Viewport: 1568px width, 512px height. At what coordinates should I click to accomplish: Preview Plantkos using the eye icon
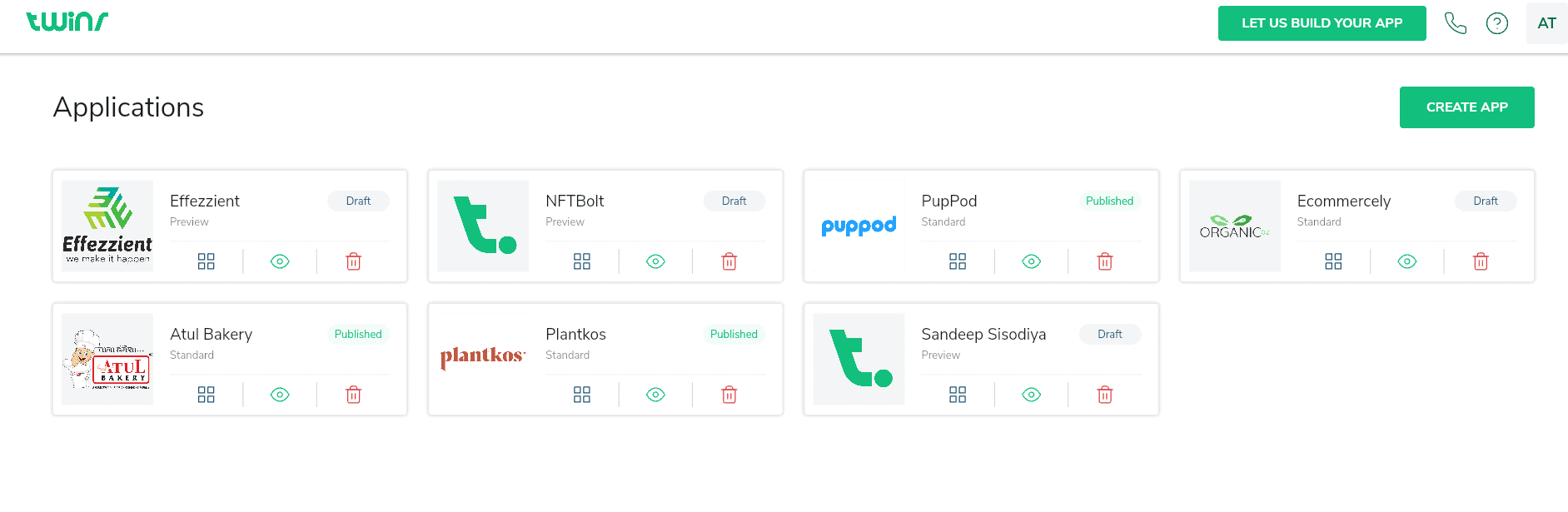click(655, 395)
